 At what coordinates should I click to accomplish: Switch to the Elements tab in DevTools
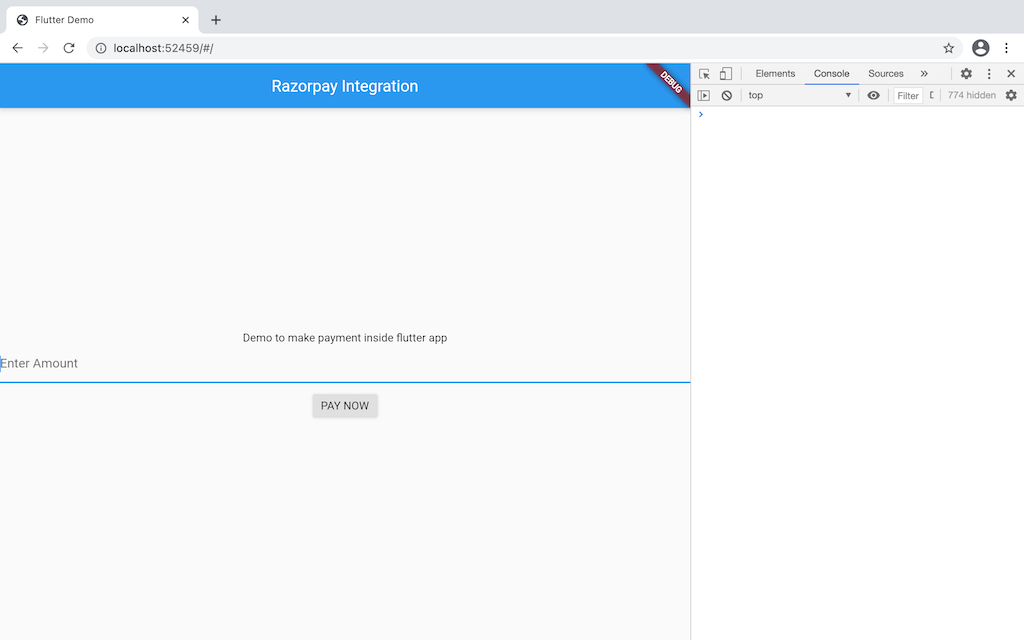pos(775,74)
